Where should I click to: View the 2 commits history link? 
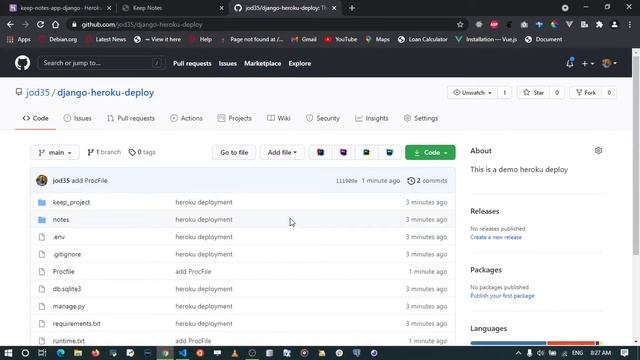pos(427,180)
